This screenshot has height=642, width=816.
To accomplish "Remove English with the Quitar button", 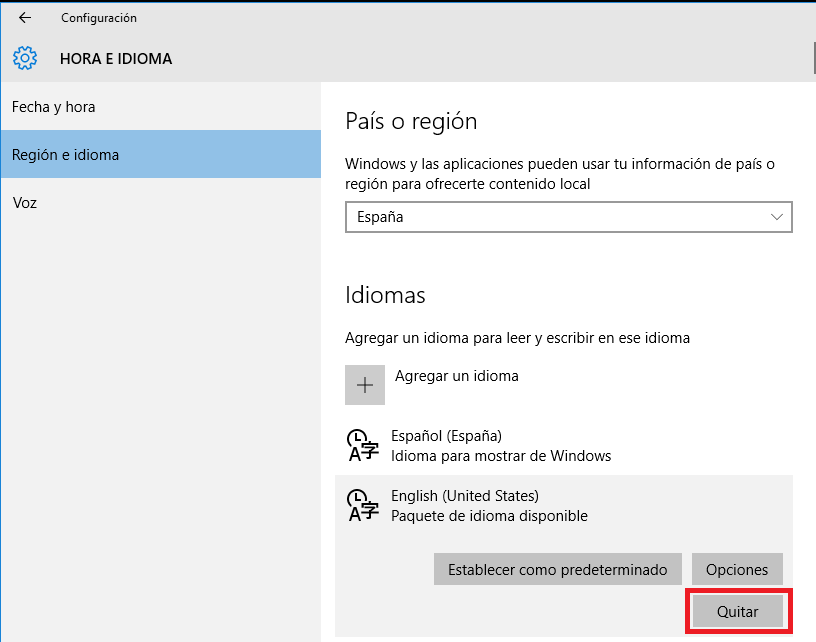I will (737, 611).
